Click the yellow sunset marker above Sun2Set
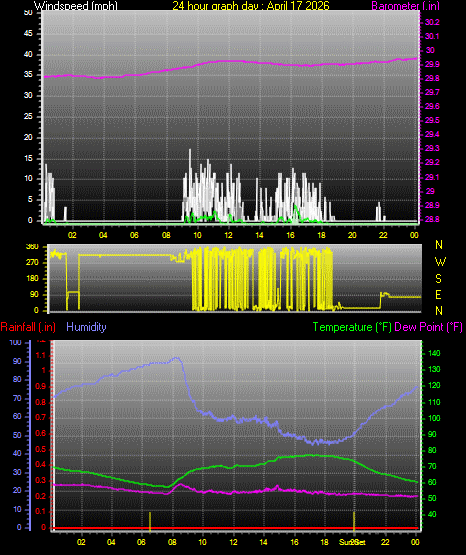The width and height of the screenshot is (466, 555). click(353, 521)
